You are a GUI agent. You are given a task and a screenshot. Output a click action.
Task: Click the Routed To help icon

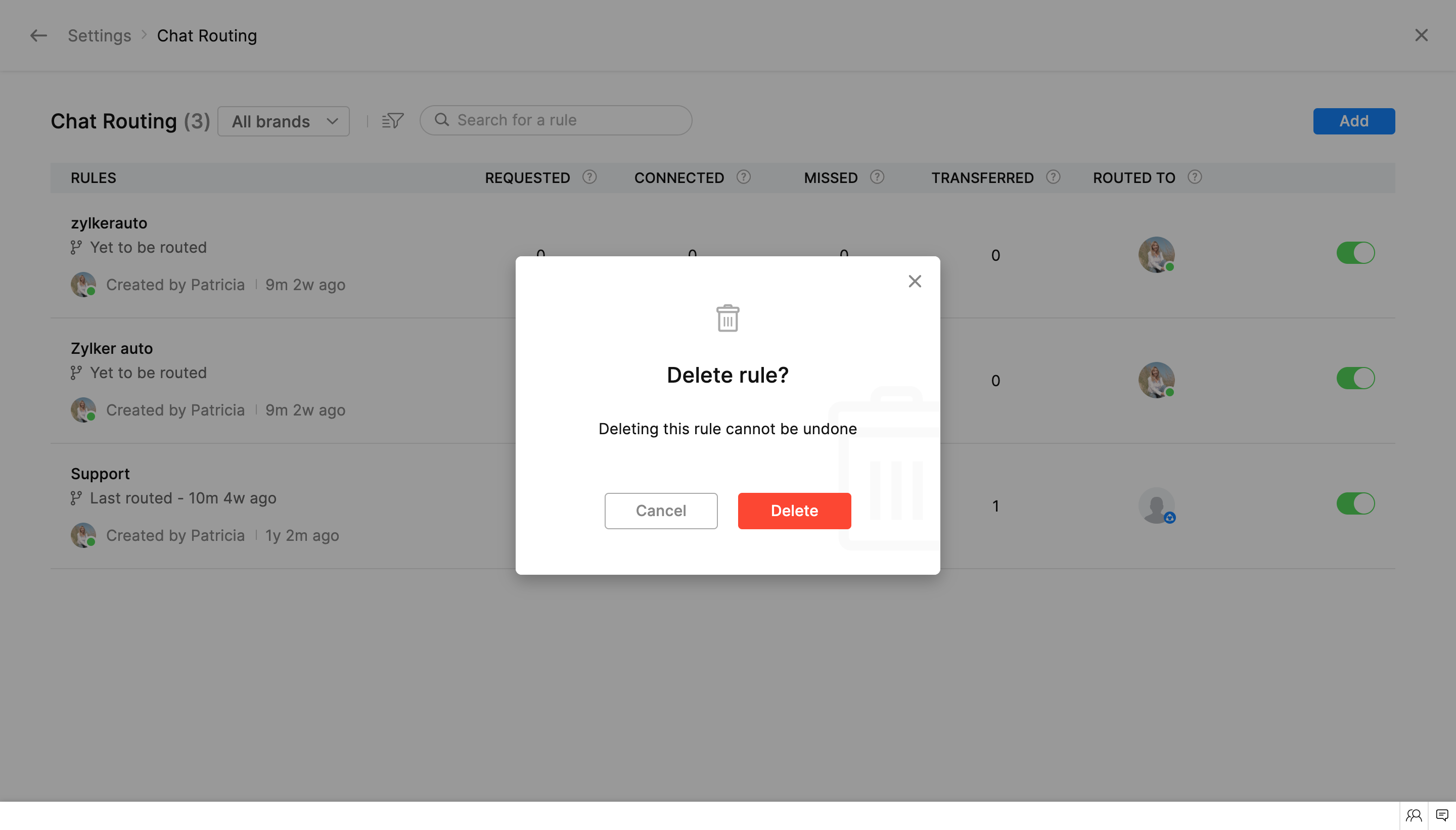pyautogui.click(x=1194, y=177)
